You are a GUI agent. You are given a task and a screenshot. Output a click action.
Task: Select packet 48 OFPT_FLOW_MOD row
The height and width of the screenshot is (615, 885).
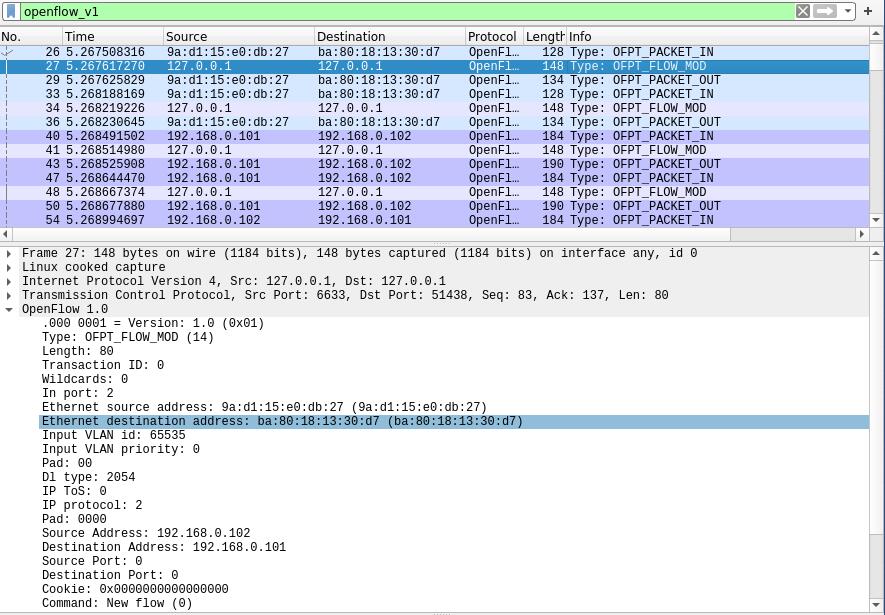pyautogui.click(x=435, y=192)
